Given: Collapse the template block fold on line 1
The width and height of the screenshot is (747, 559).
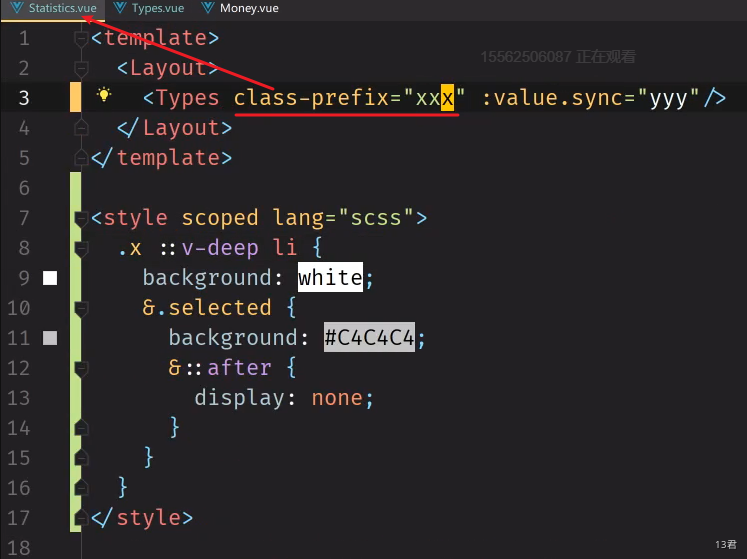Looking at the screenshot, I should 81,39.
